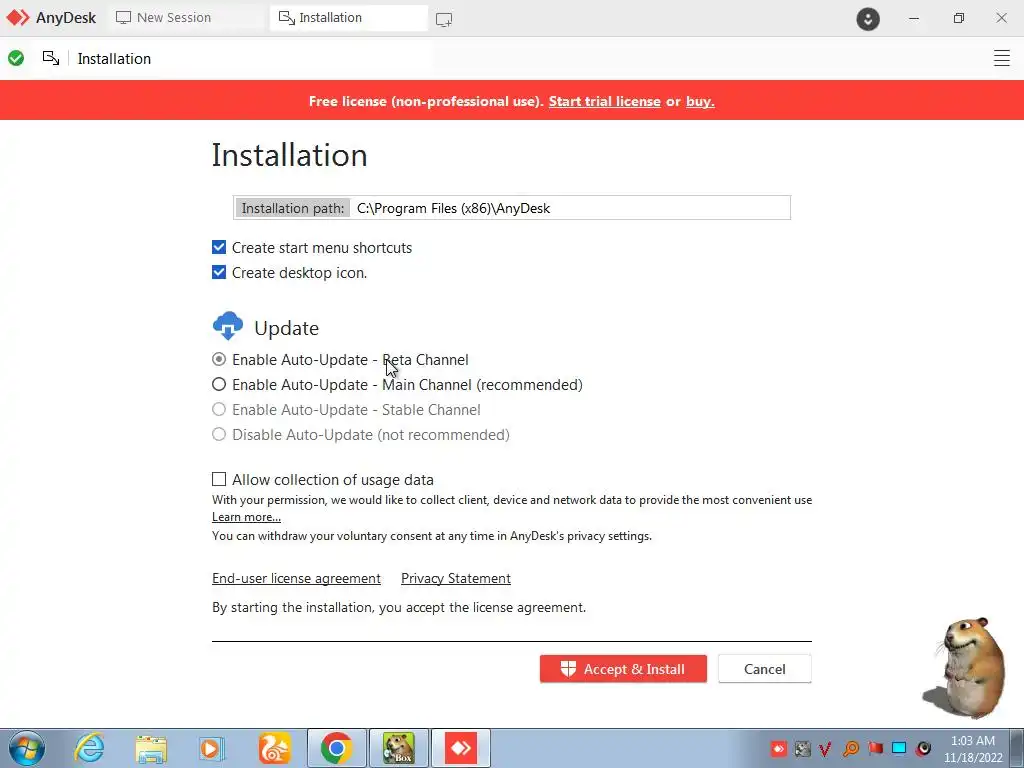Viewport: 1024px width, 768px height.
Task: Switch to the Installation tab
Action: 349,18
